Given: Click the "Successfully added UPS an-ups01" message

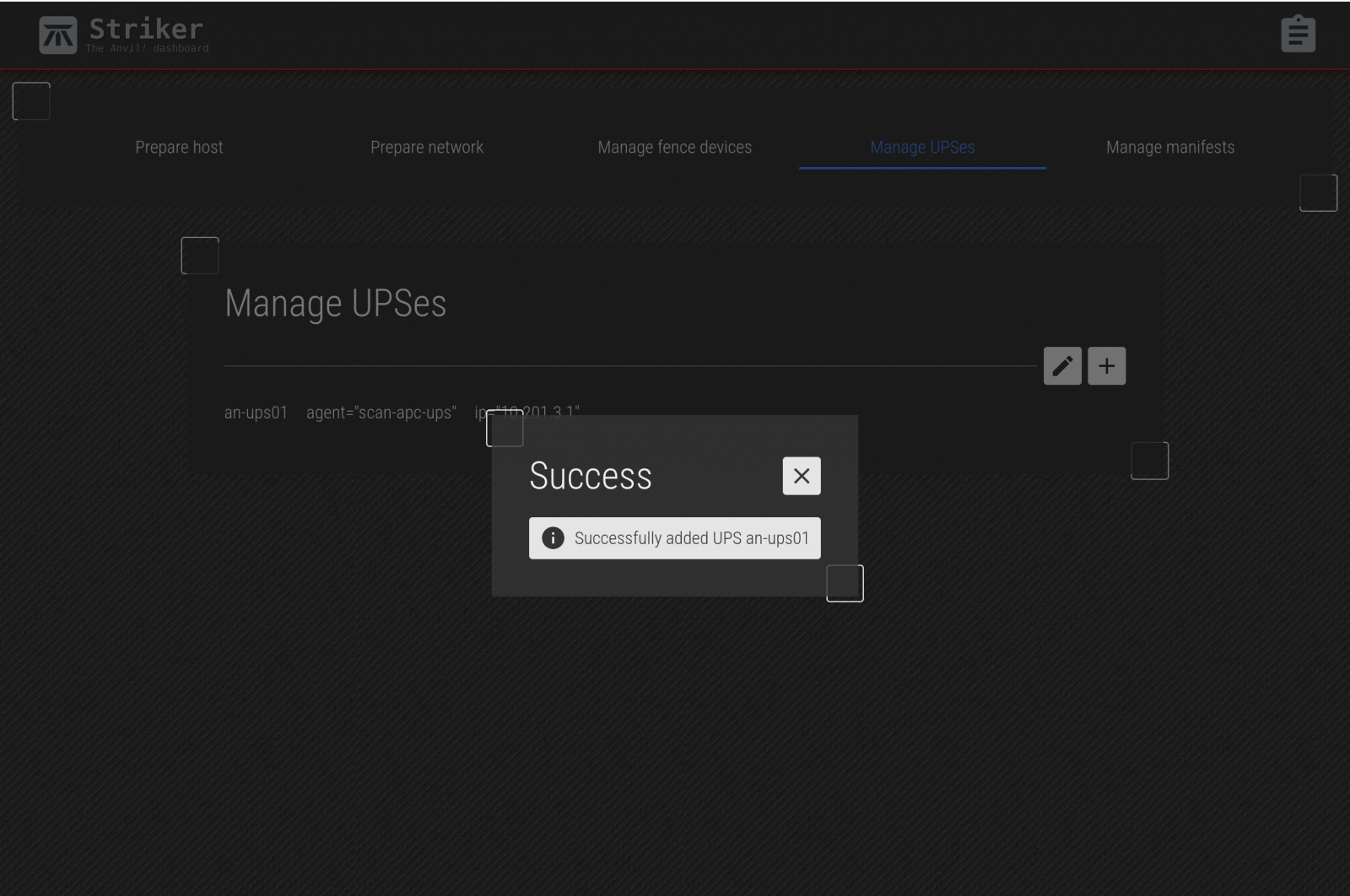Looking at the screenshot, I should (x=691, y=538).
